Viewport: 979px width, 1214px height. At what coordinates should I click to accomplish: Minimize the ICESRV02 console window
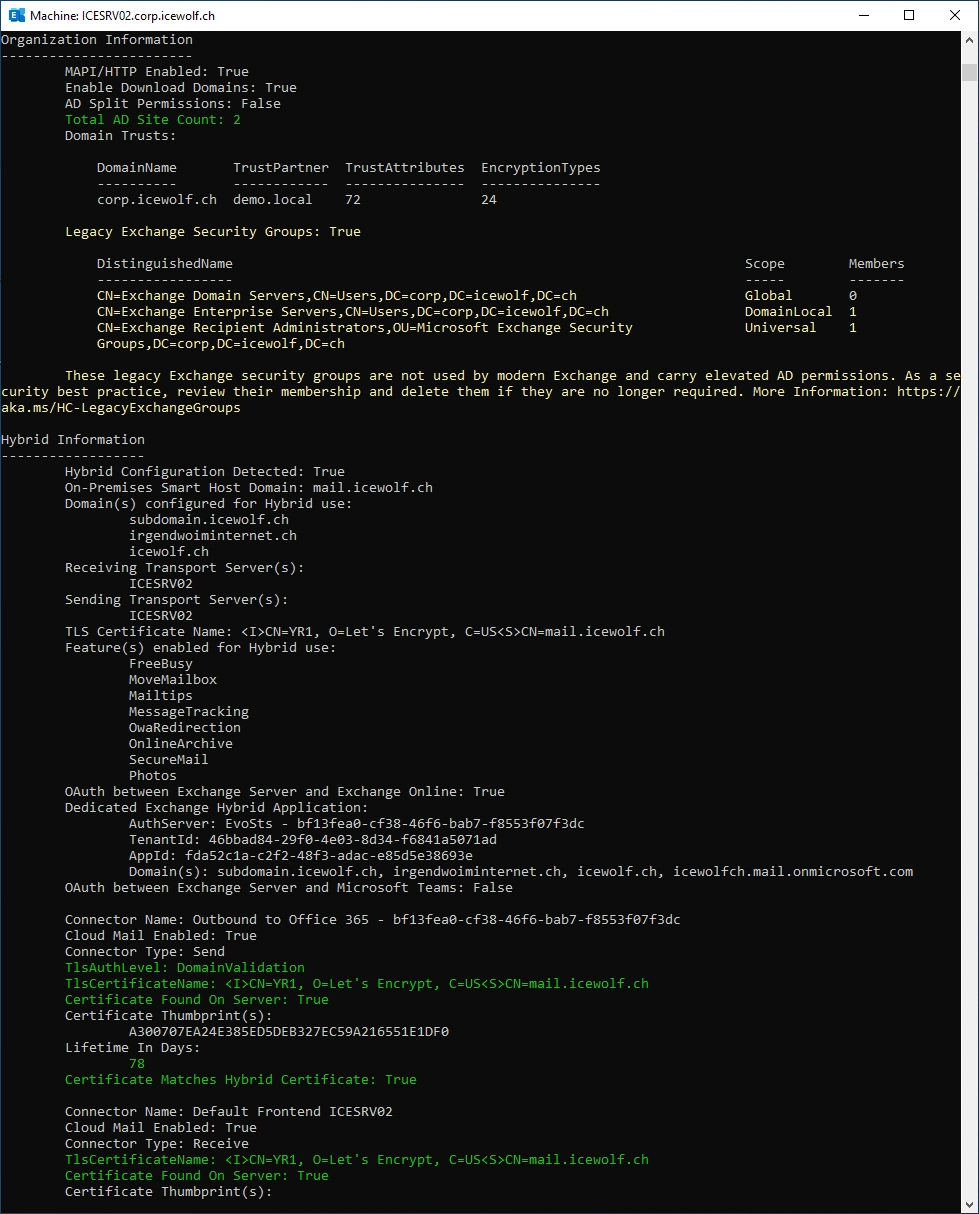[862, 15]
